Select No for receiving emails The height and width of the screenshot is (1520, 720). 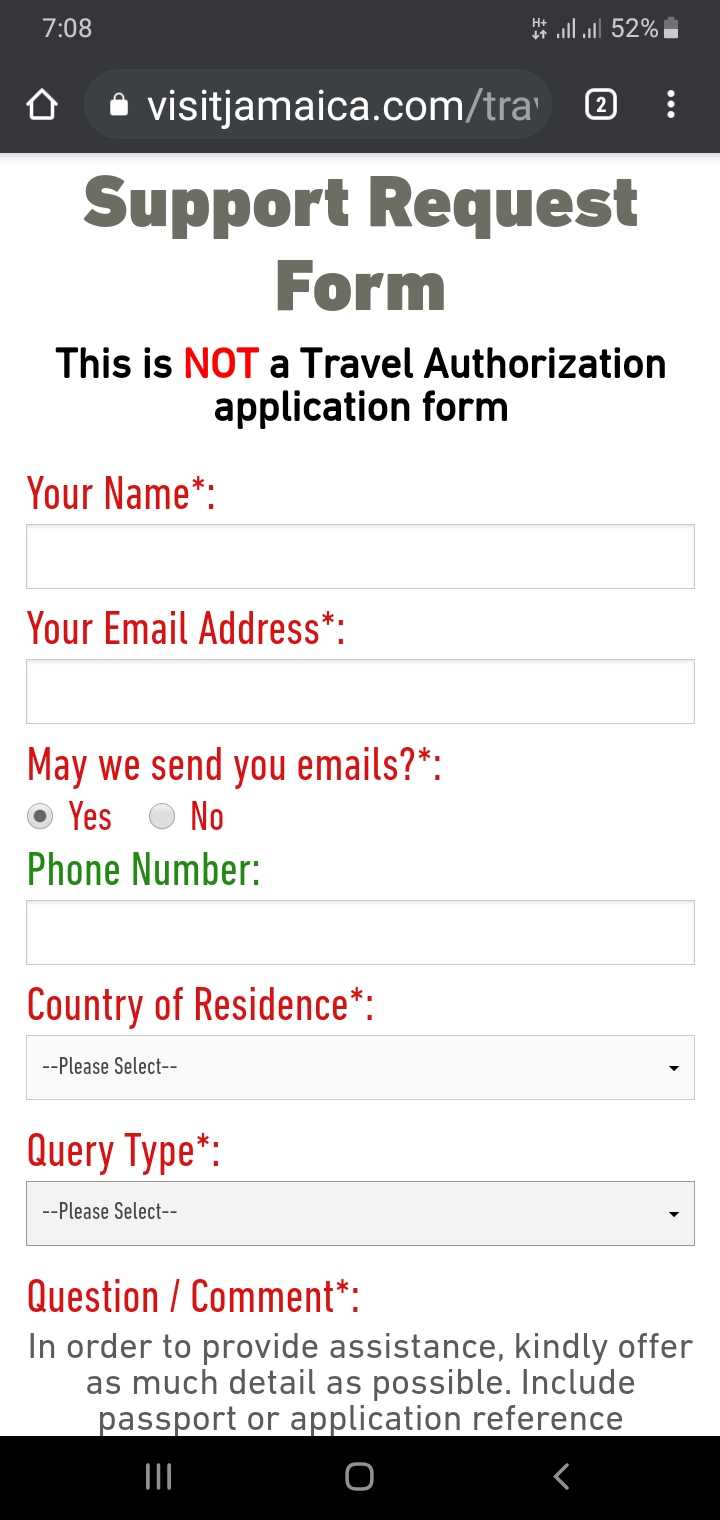point(162,817)
